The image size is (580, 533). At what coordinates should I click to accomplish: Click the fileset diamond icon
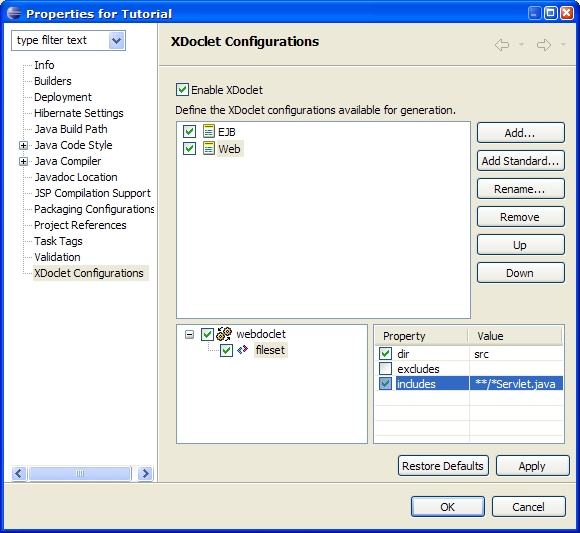242,350
